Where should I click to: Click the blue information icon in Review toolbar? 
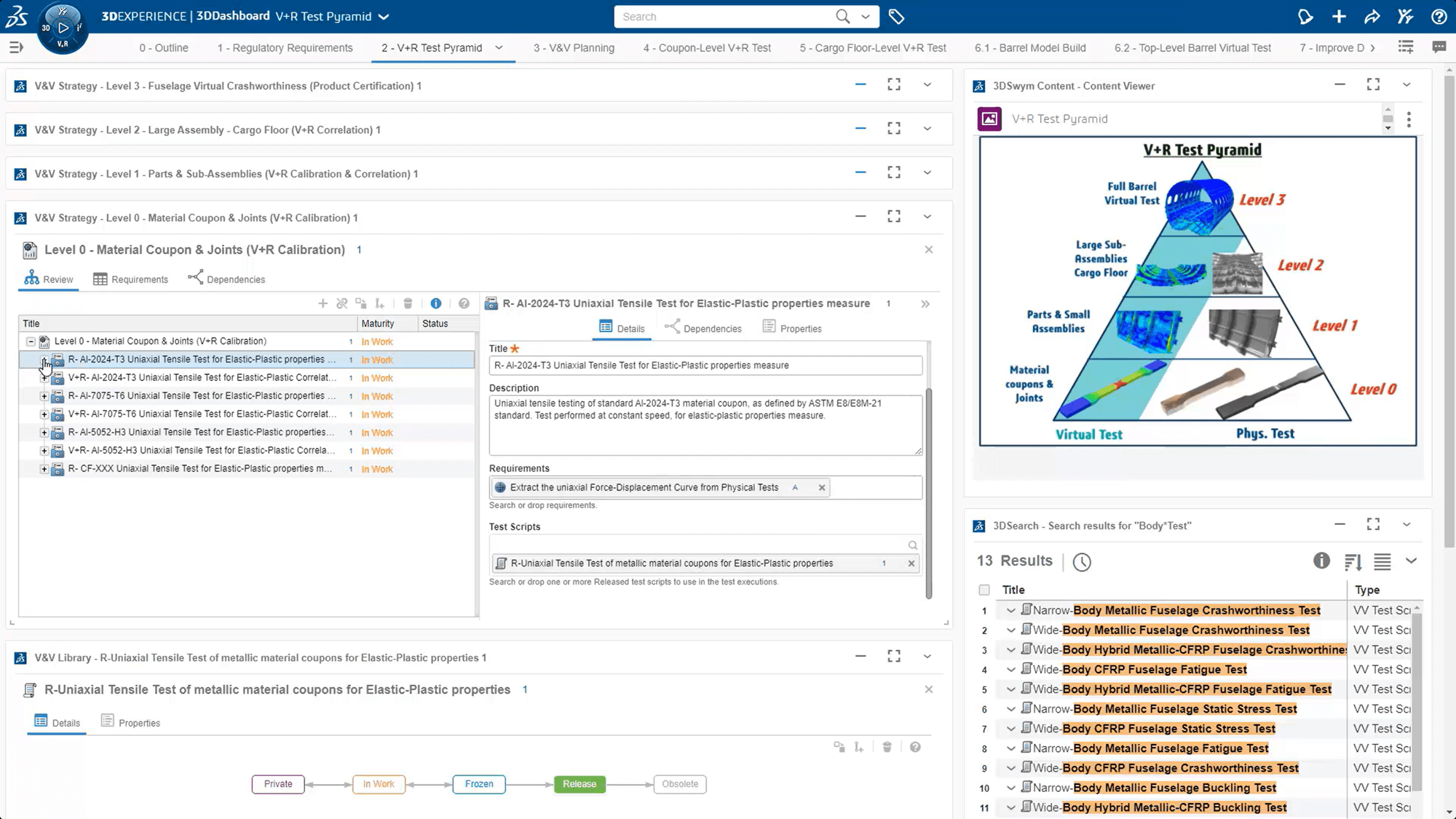[435, 304]
